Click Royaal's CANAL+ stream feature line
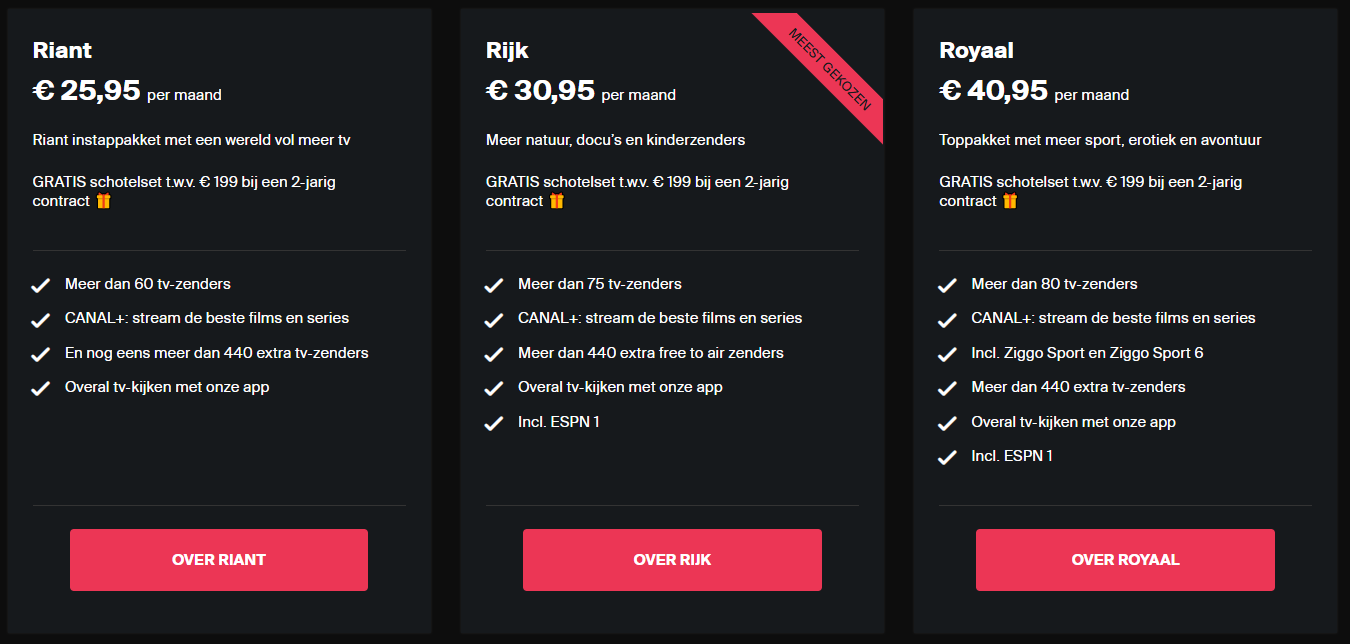This screenshot has height=644, width=1350. (1113, 318)
